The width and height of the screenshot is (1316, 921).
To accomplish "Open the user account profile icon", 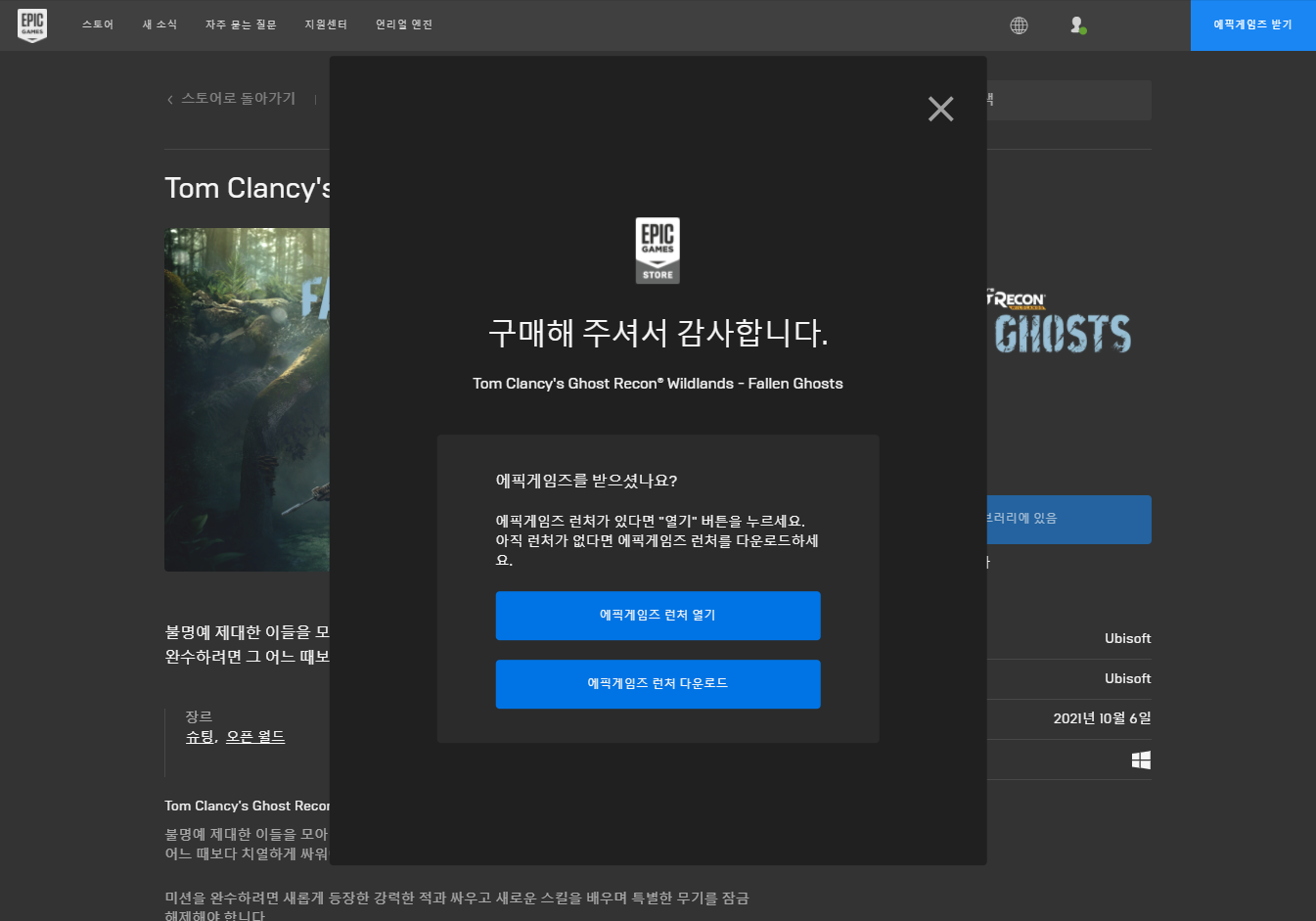I will [x=1077, y=25].
